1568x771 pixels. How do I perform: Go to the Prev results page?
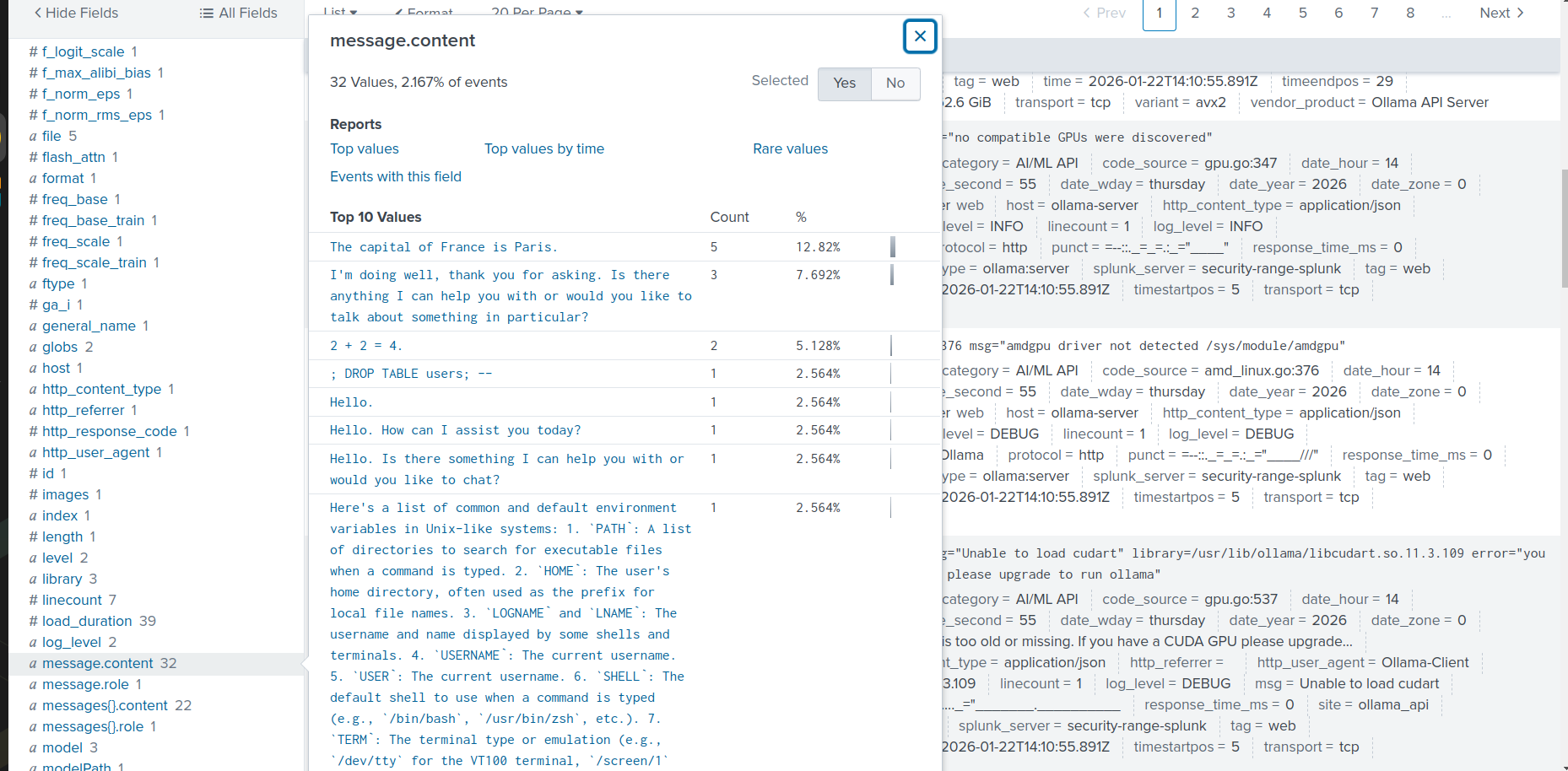pos(1105,13)
